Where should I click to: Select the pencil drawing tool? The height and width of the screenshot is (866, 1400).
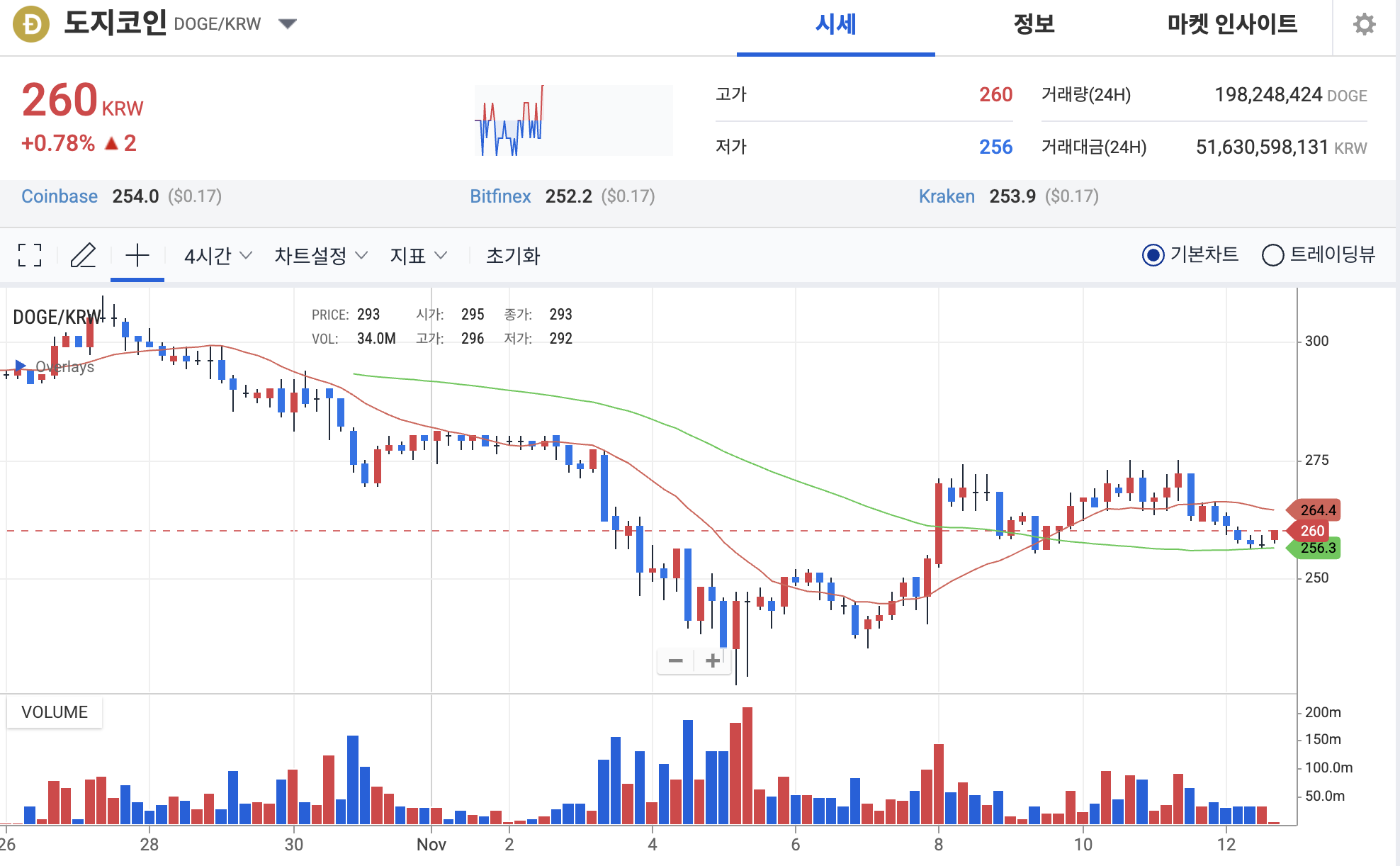[x=83, y=255]
